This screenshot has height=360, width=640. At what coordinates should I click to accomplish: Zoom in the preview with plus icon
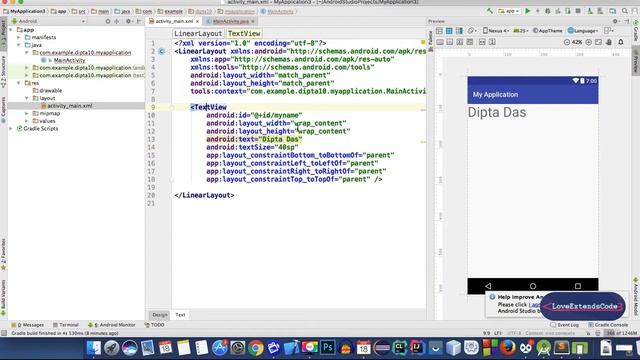point(588,42)
